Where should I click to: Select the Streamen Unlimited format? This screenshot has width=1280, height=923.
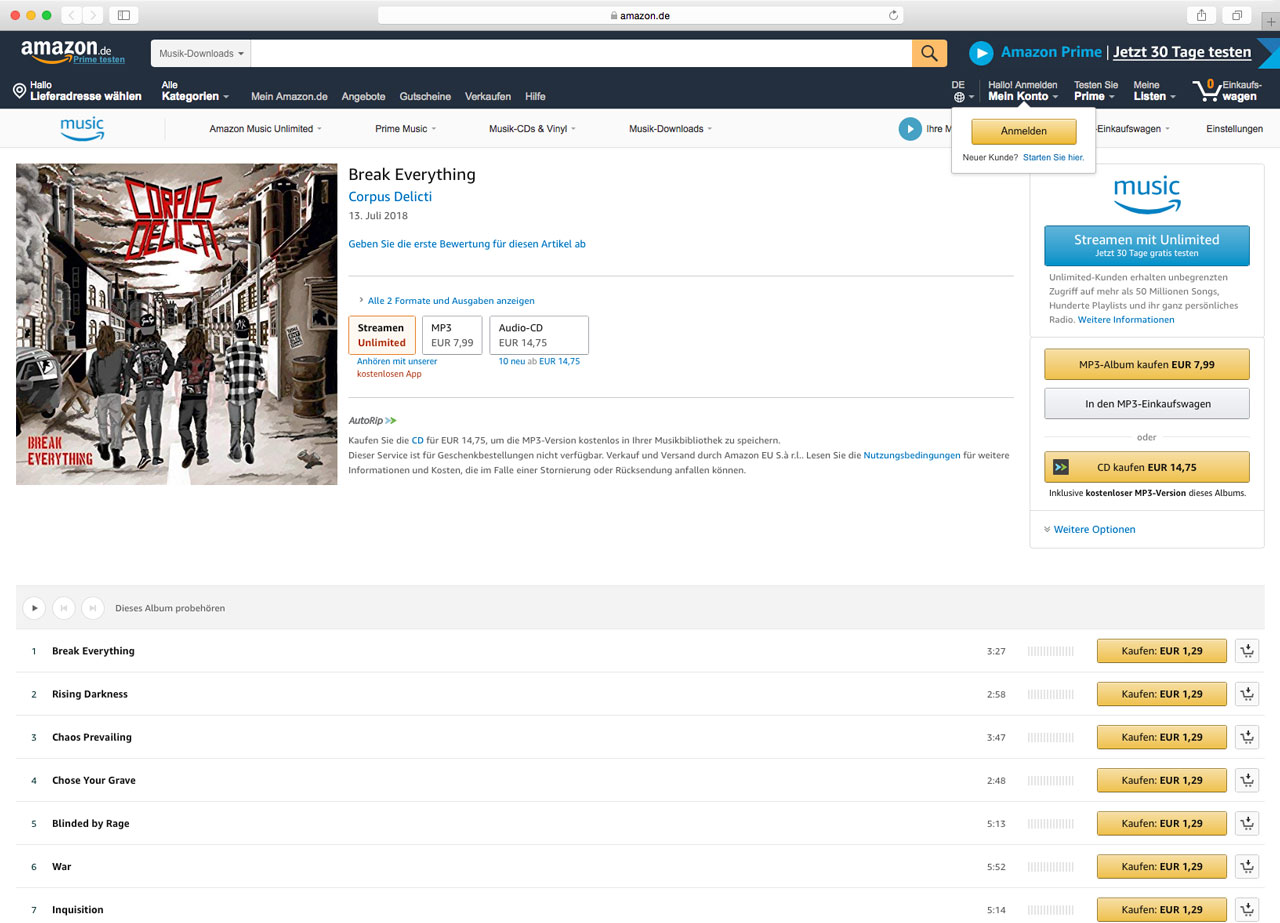point(382,335)
